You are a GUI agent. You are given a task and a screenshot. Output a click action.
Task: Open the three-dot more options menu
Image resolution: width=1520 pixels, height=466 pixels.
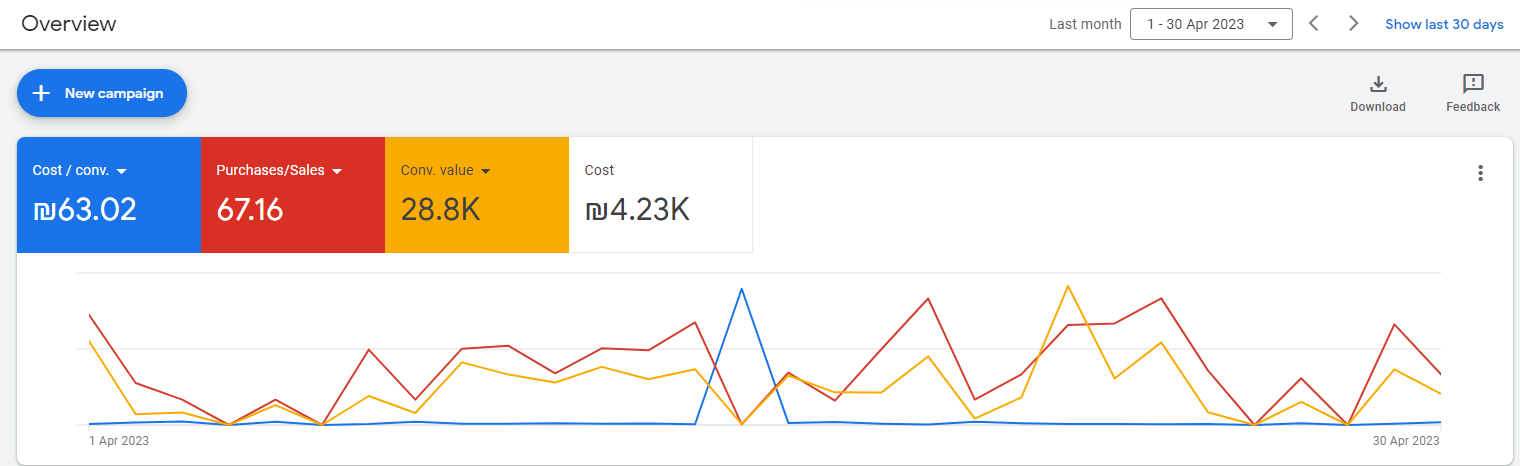(x=1480, y=173)
